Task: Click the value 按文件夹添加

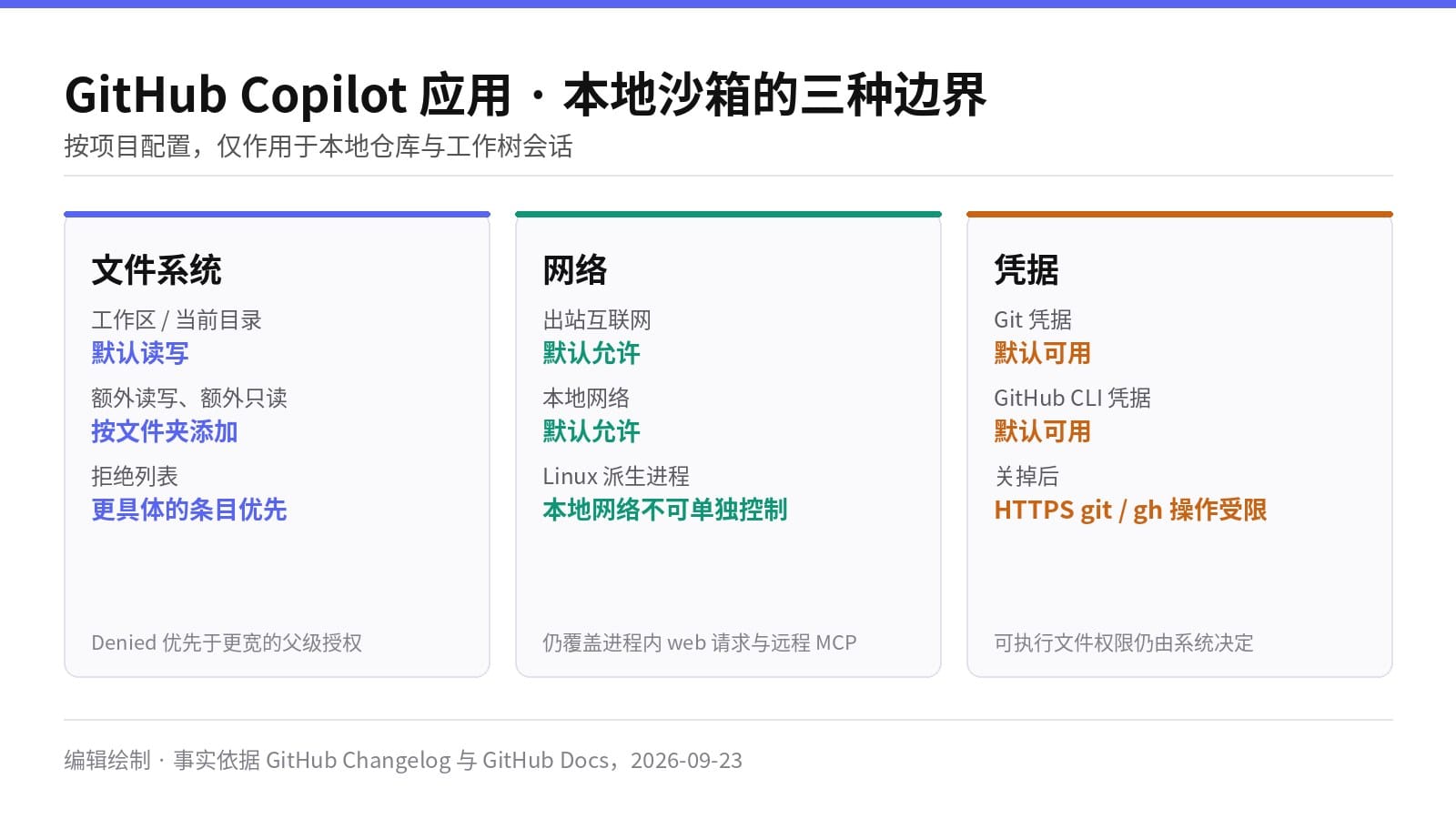Action: pos(165,431)
